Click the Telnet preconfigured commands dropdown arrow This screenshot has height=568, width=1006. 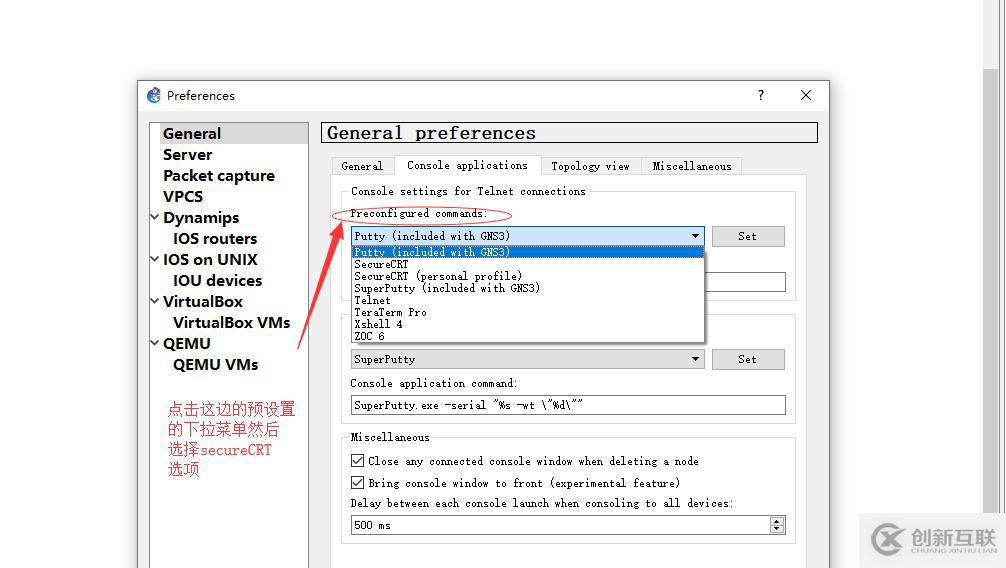(x=695, y=236)
